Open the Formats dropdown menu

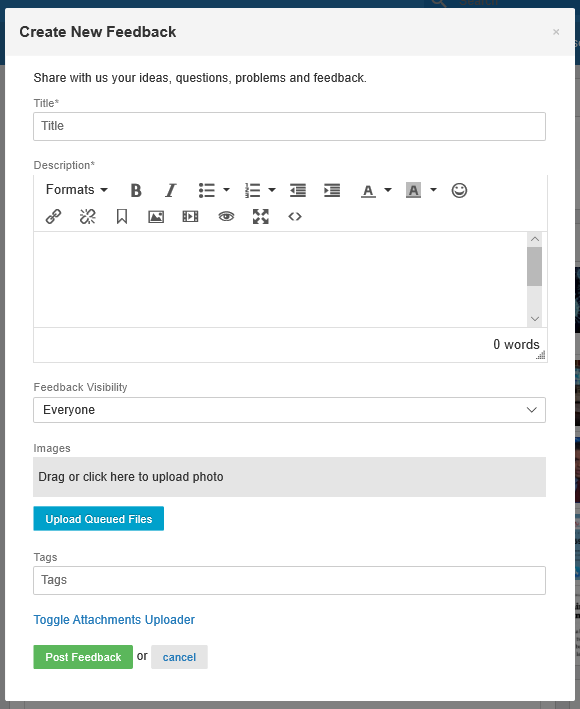(x=77, y=190)
